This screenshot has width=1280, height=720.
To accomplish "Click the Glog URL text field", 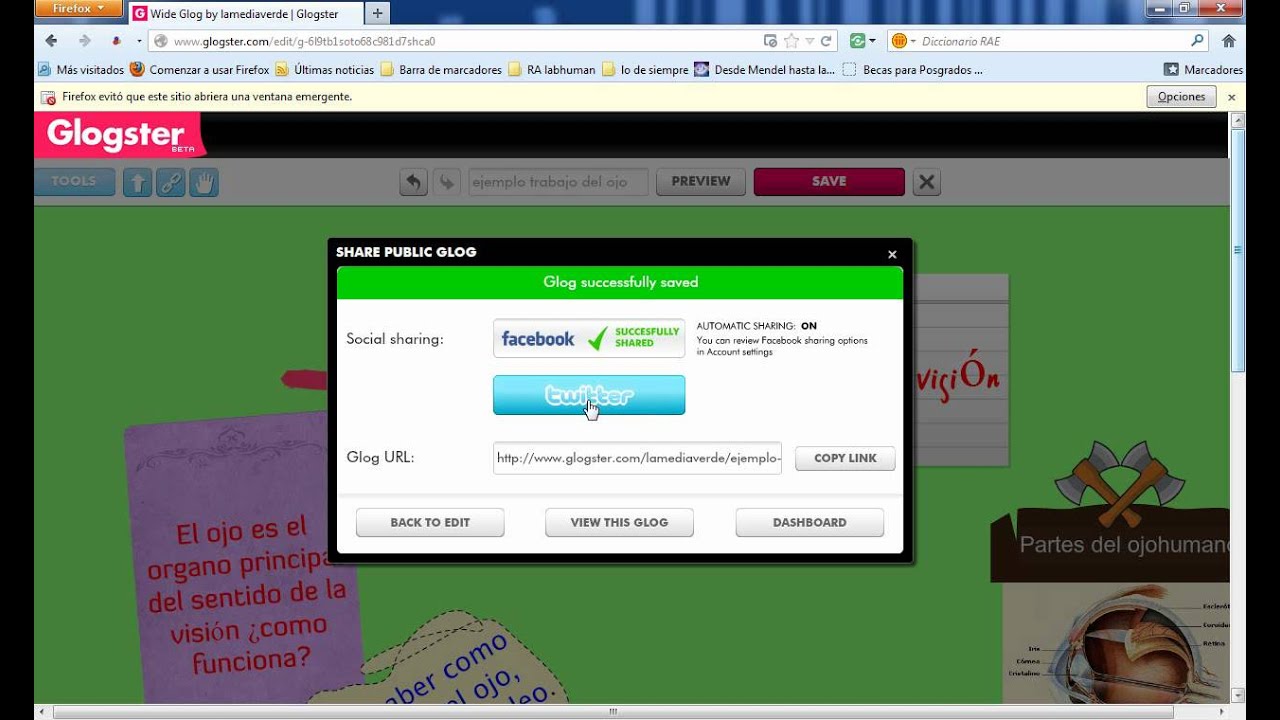I will pos(637,458).
